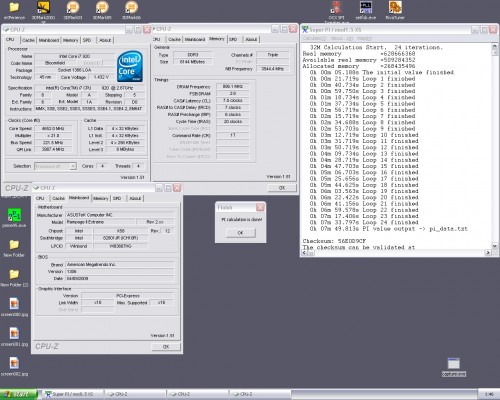Open SPD tab in the Memory CPU-Z window
The width and height of the screenshot is (500, 400).
pos(233,39)
